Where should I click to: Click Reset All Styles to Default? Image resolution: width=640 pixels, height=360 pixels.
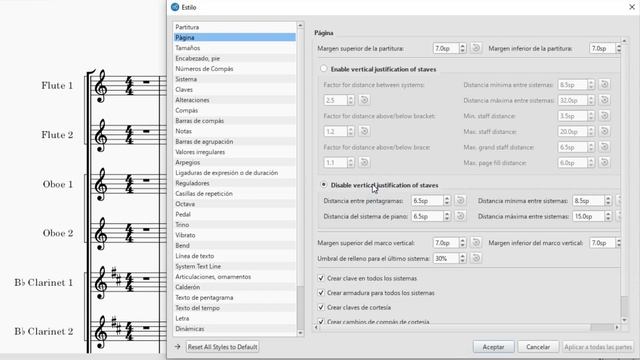[222, 347]
